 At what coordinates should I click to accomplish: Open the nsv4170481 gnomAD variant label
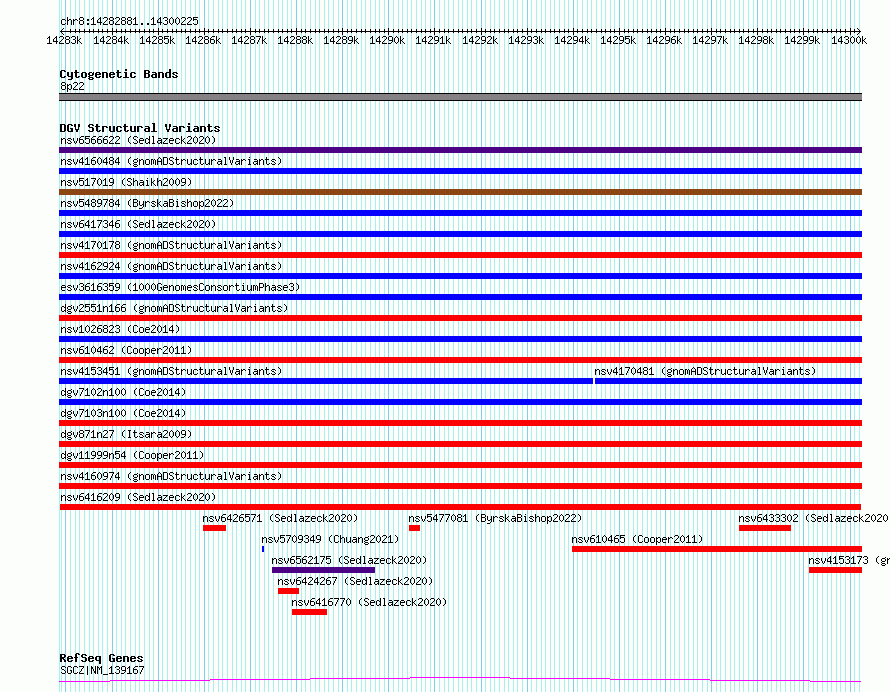705,371
